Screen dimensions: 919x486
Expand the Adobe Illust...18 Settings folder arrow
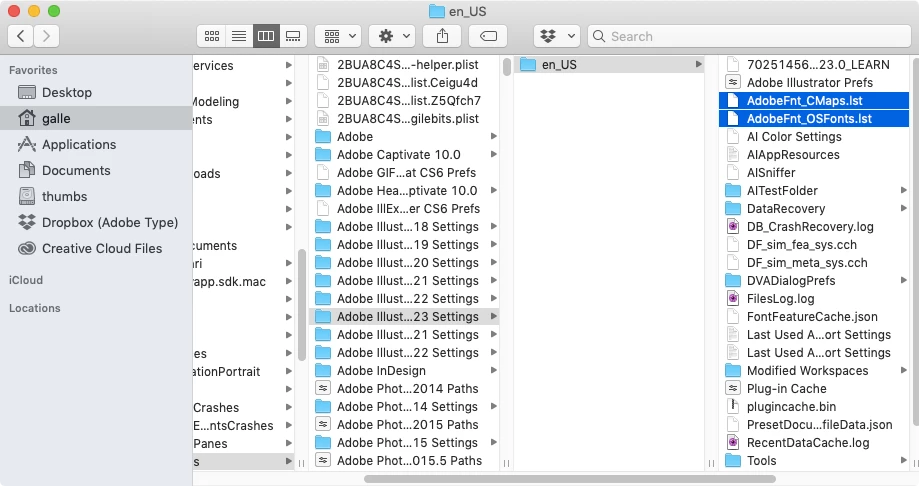click(493, 227)
